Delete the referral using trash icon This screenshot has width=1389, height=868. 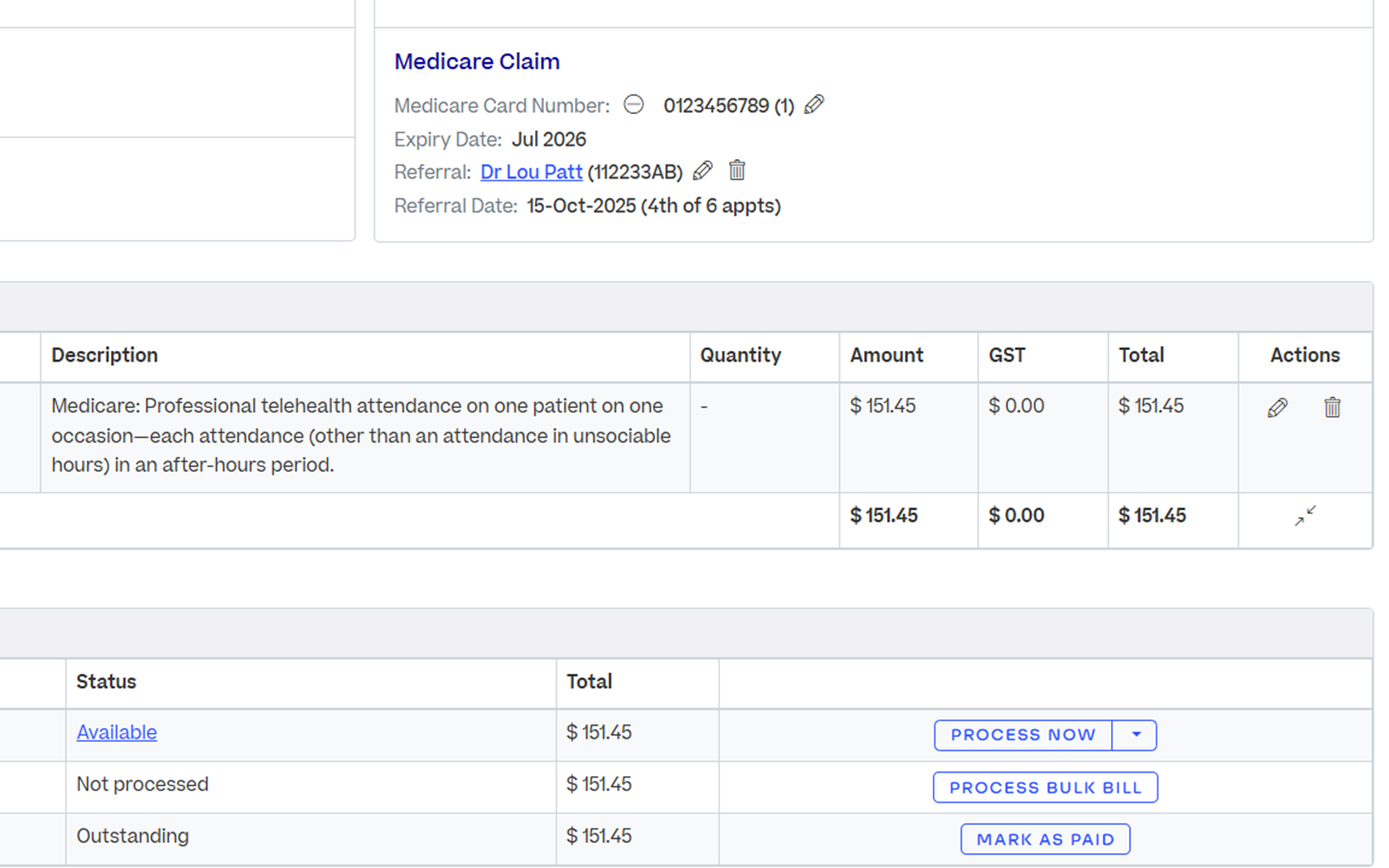(x=737, y=172)
